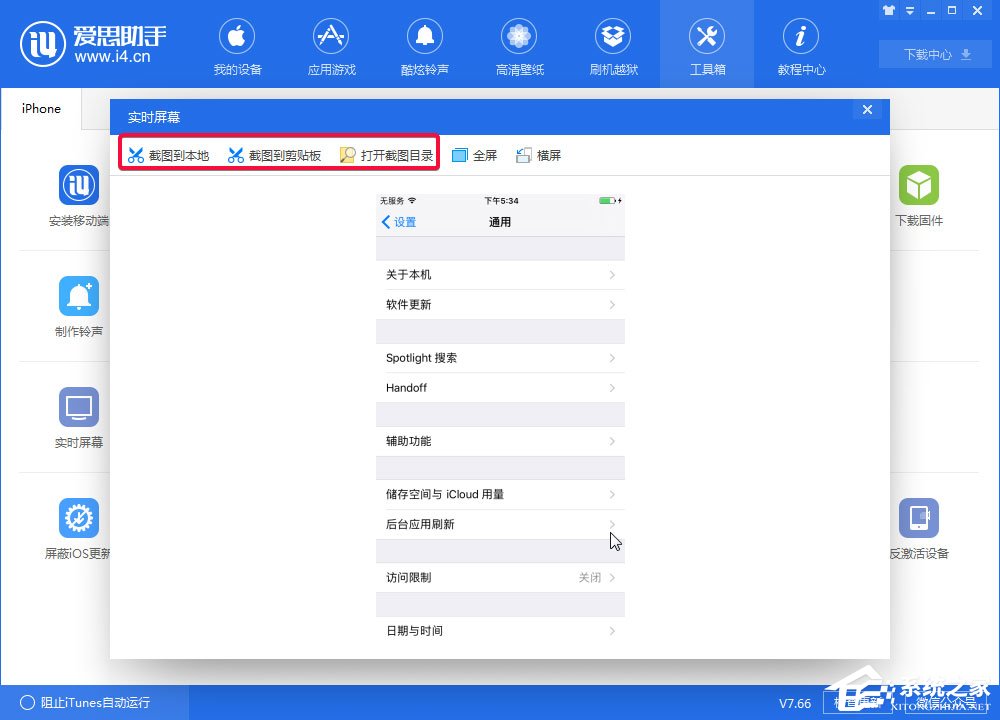
Task: Select the 制作铃声 ringtone maker sidebar icon
Action: coord(78,296)
